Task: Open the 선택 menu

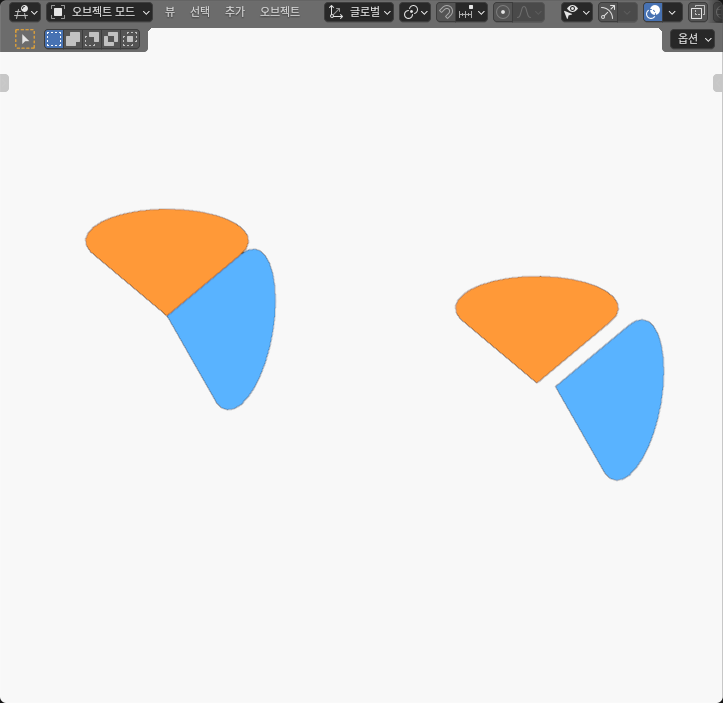Action: point(200,12)
